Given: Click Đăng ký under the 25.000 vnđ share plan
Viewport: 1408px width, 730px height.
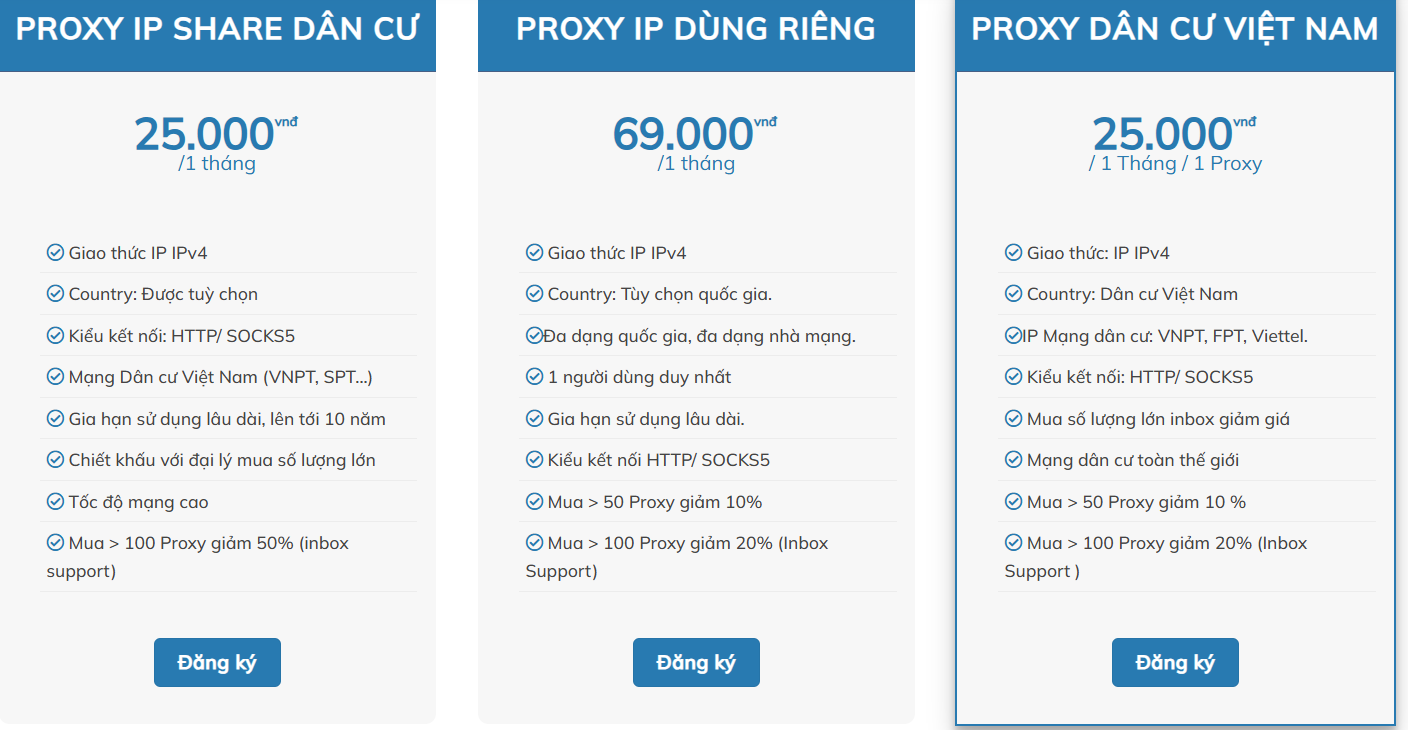Looking at the screenshot, I should coord(217,662).
